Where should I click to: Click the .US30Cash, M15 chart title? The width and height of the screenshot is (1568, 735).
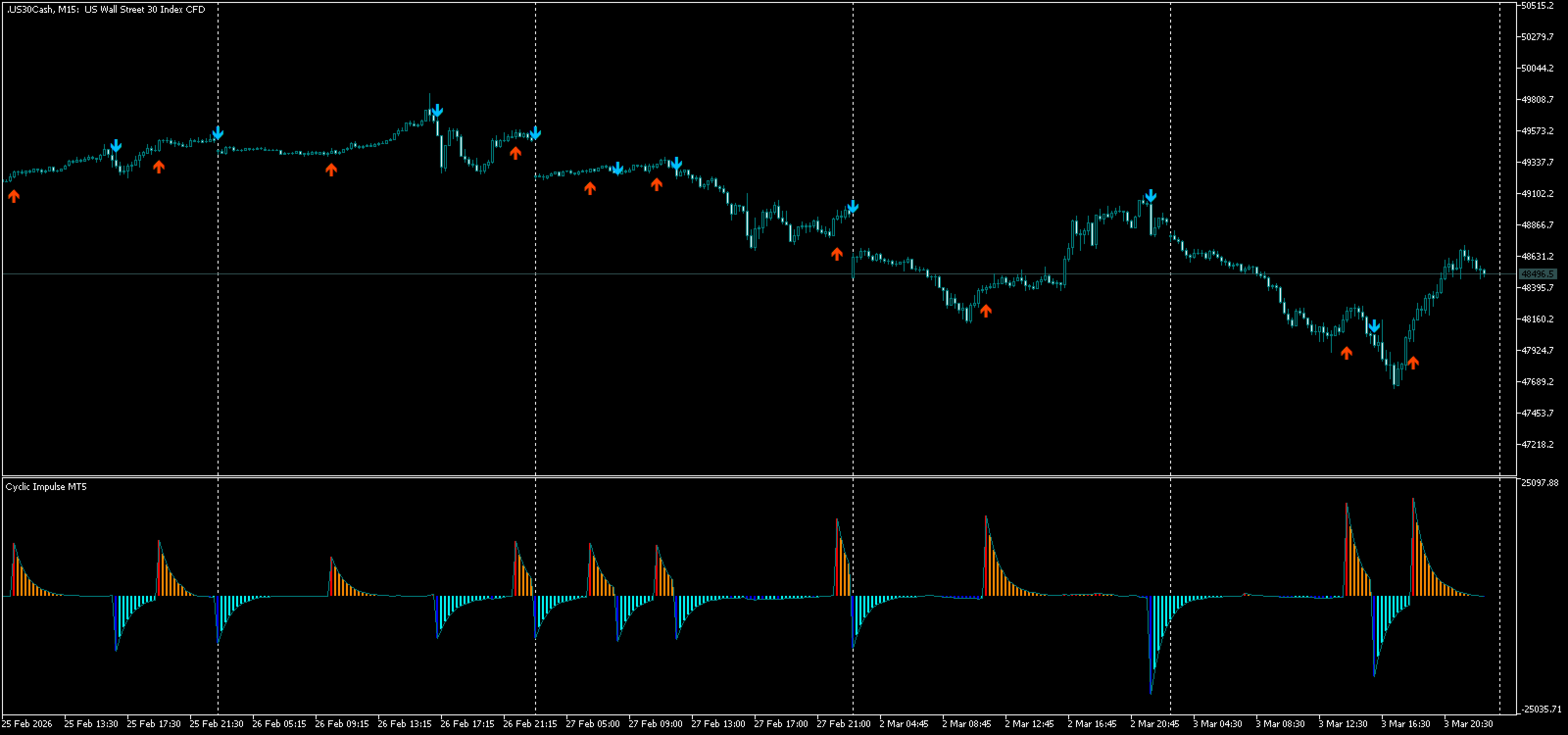106,10
